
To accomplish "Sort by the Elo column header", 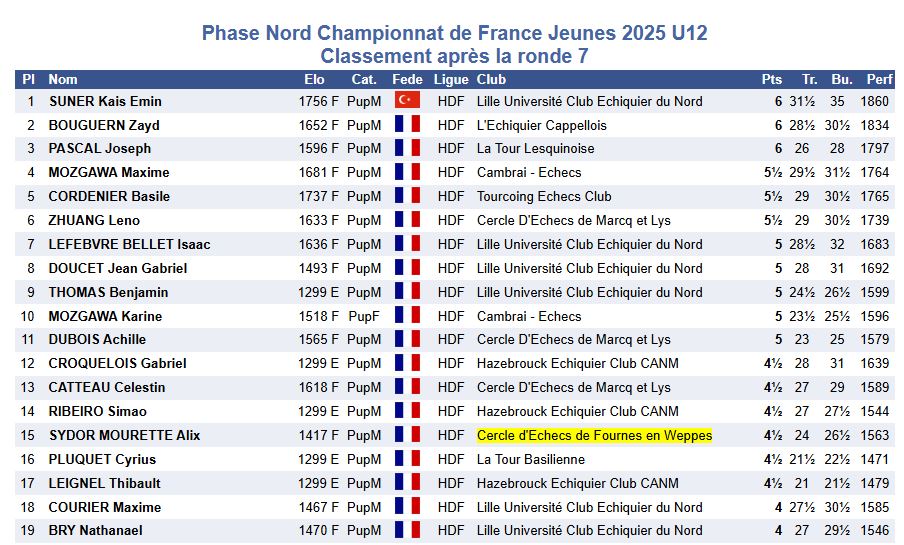I will 314,80.
